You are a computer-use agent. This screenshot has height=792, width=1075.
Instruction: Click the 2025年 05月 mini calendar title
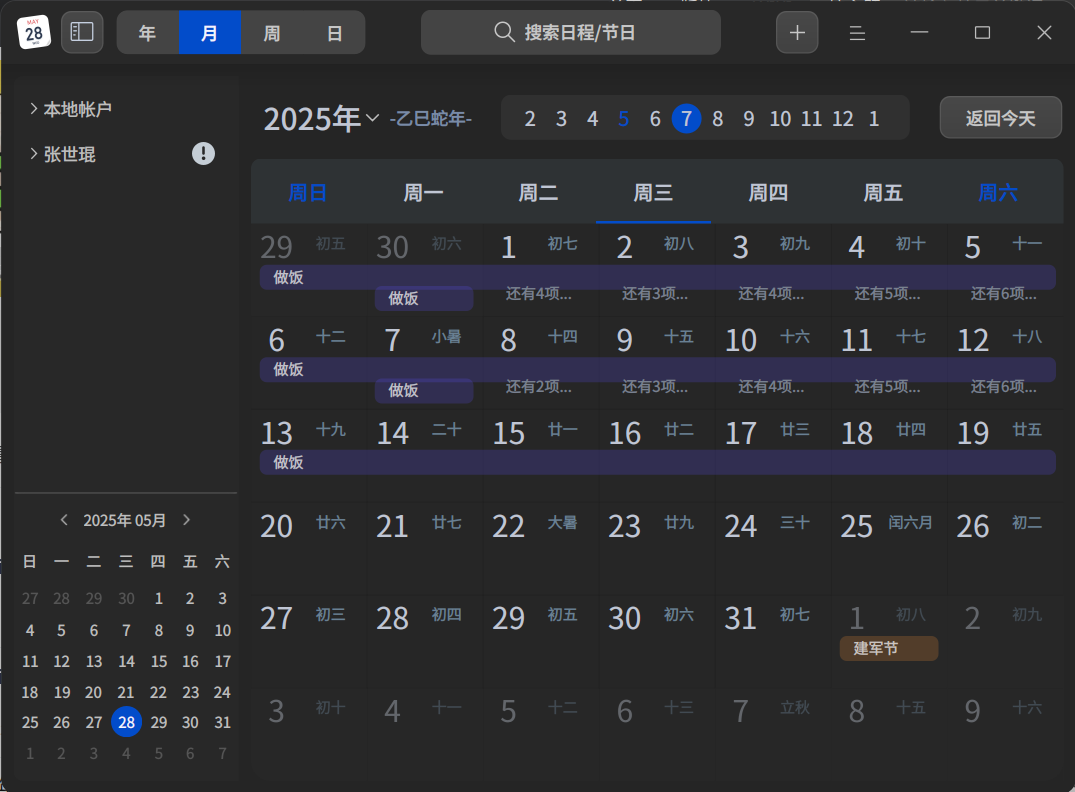[x=124, y=520]
